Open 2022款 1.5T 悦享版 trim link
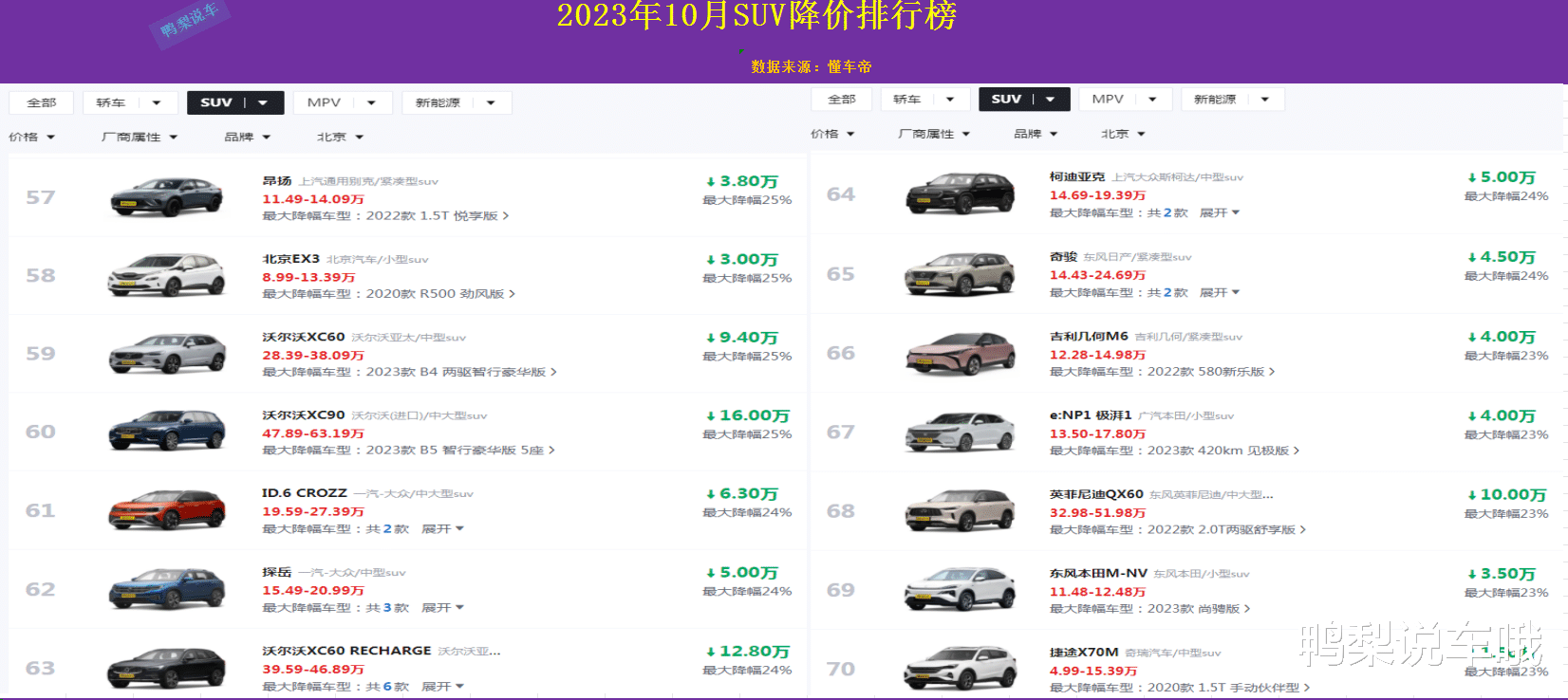1568x700 pixels. [438, 216]
